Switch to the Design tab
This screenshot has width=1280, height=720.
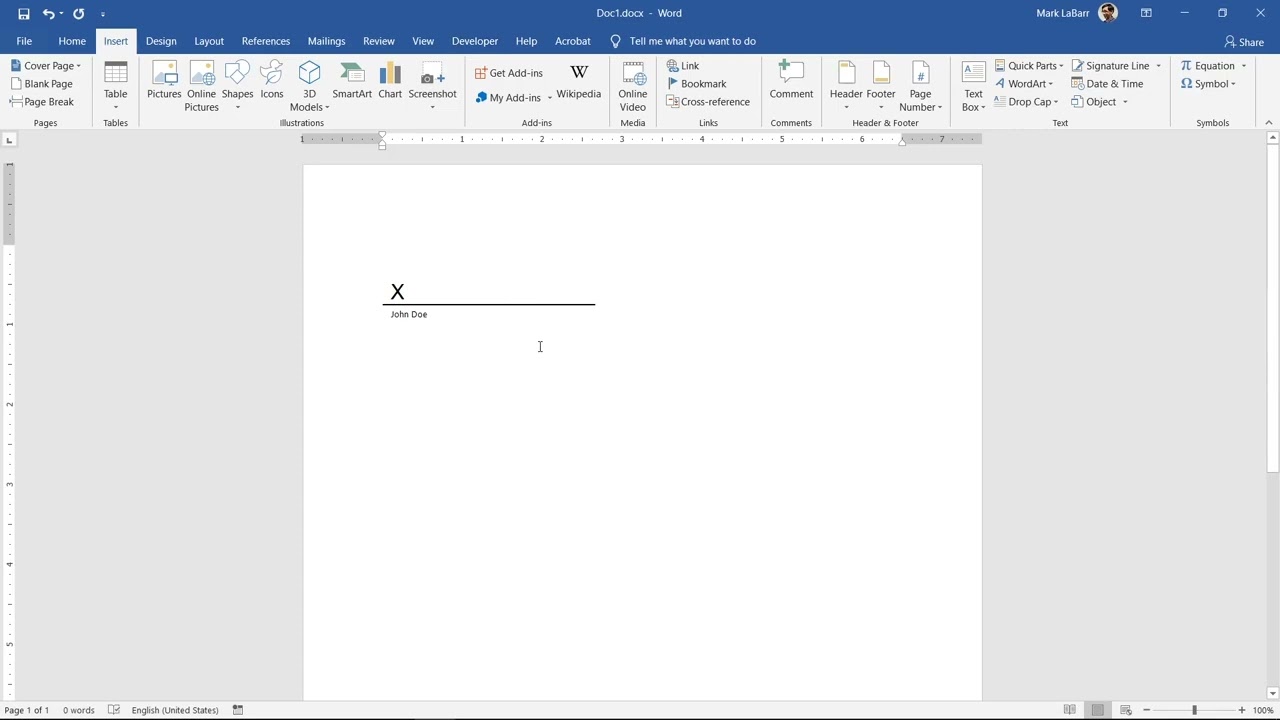pyautogui.click(x=161, y=41)
